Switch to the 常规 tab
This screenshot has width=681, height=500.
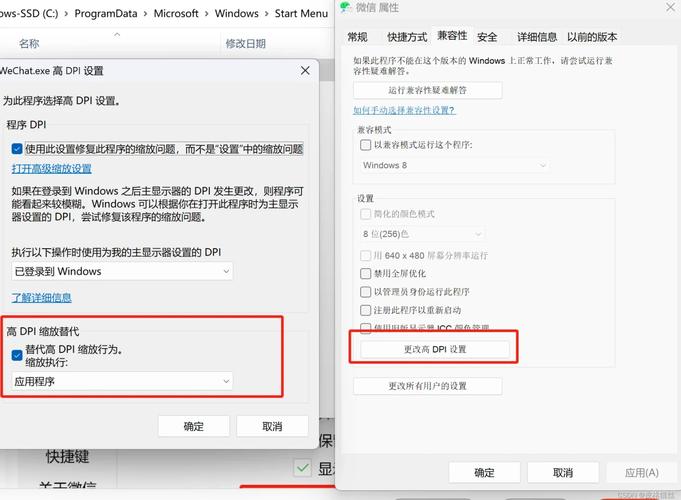click(x=357, y=37)
